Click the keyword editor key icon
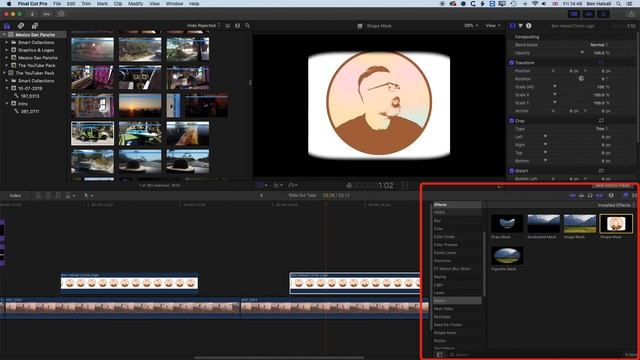This screenshot has width=640, height=360. click(47, 14)
